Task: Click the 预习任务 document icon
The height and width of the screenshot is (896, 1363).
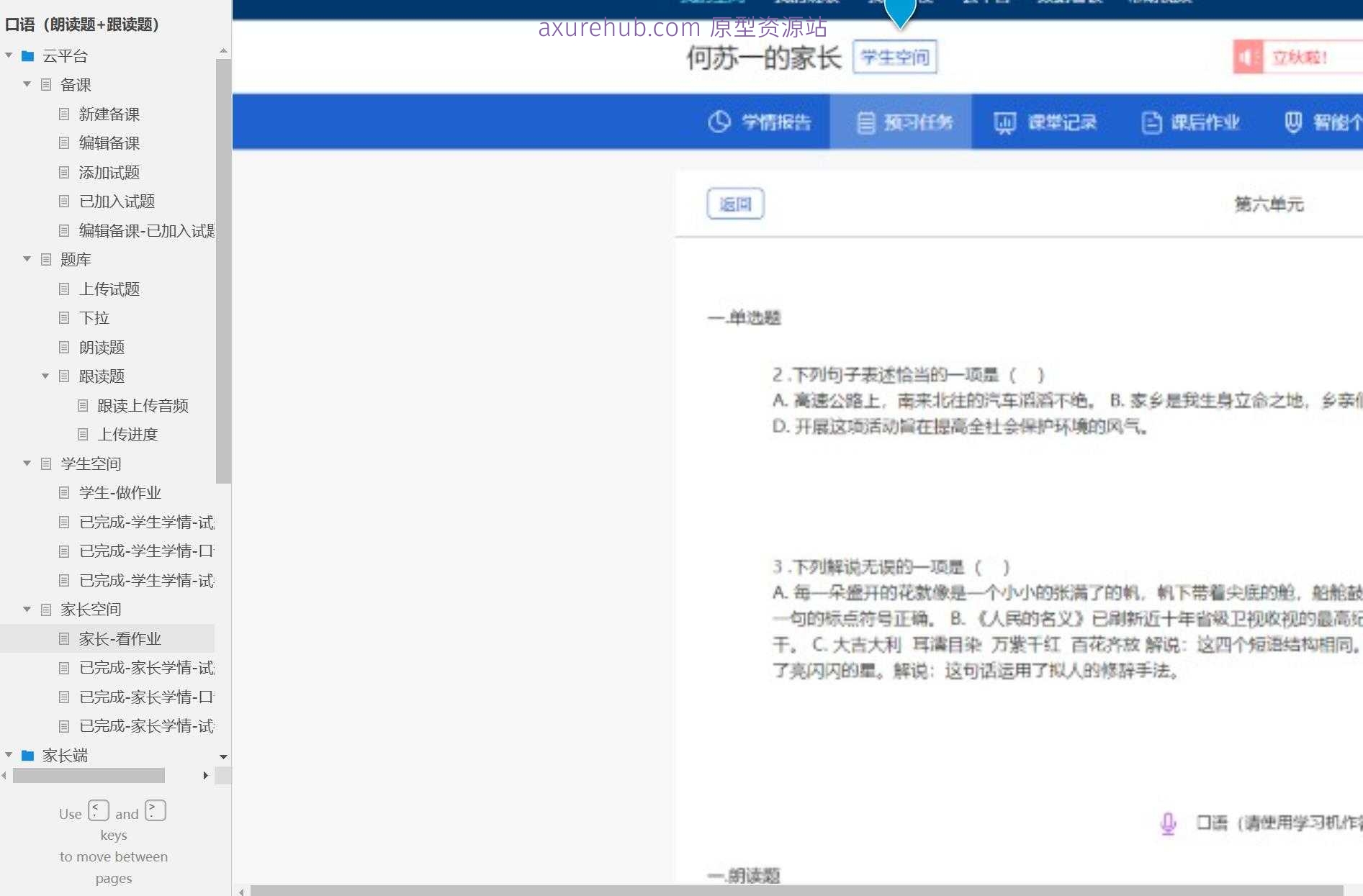Action: (866, 122)
